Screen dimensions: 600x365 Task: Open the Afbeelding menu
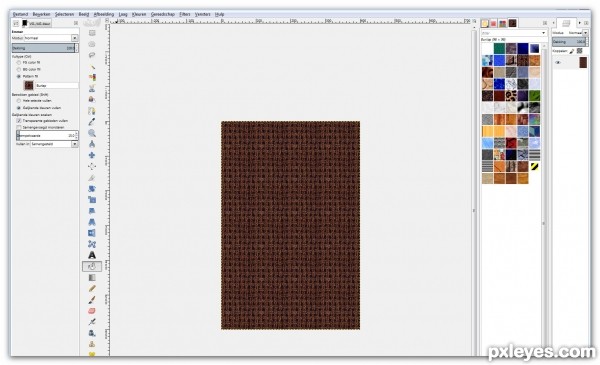tap(104, 14)
